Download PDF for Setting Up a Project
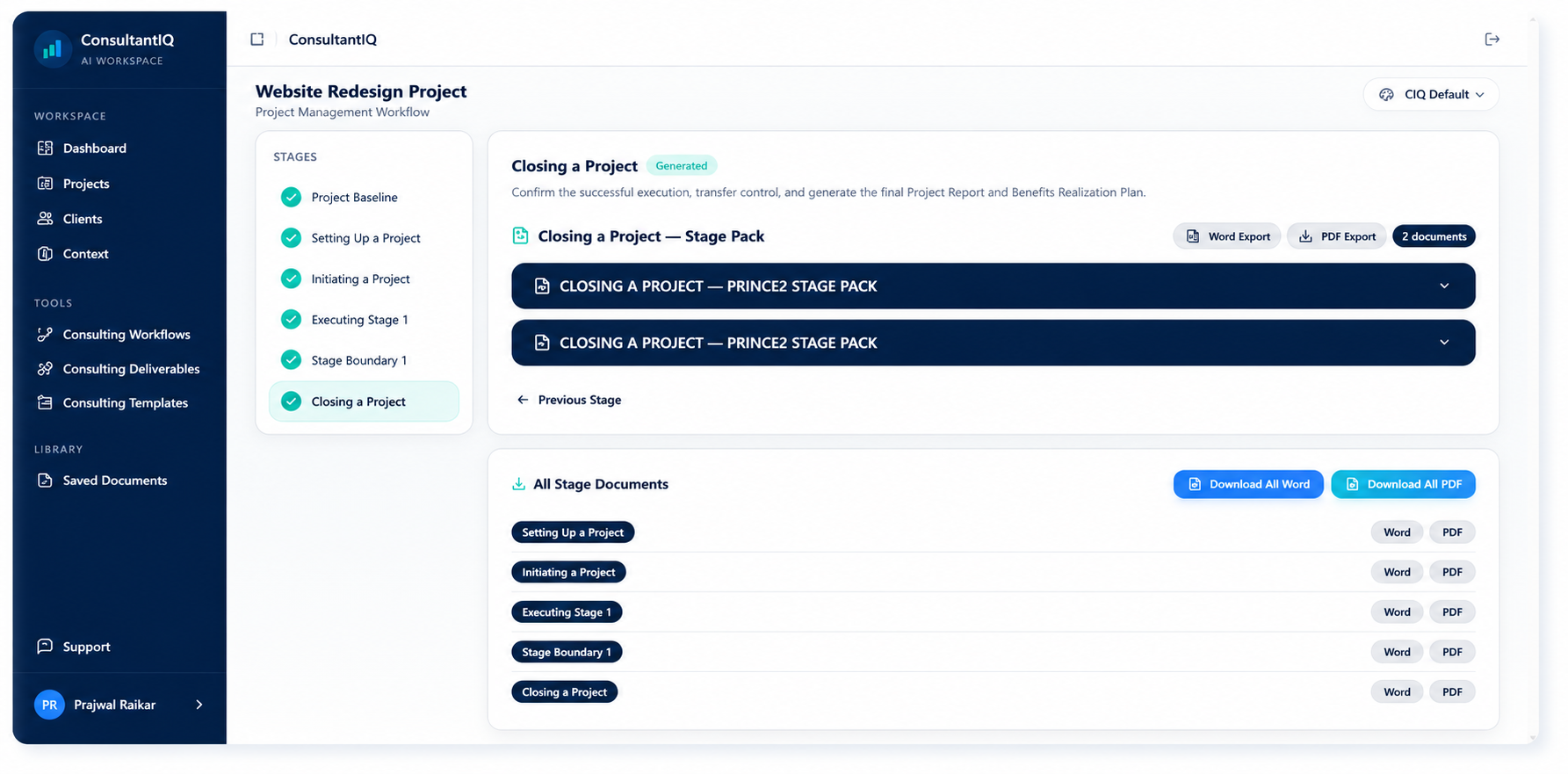The image size is (1568, 774). (1452, 532)
